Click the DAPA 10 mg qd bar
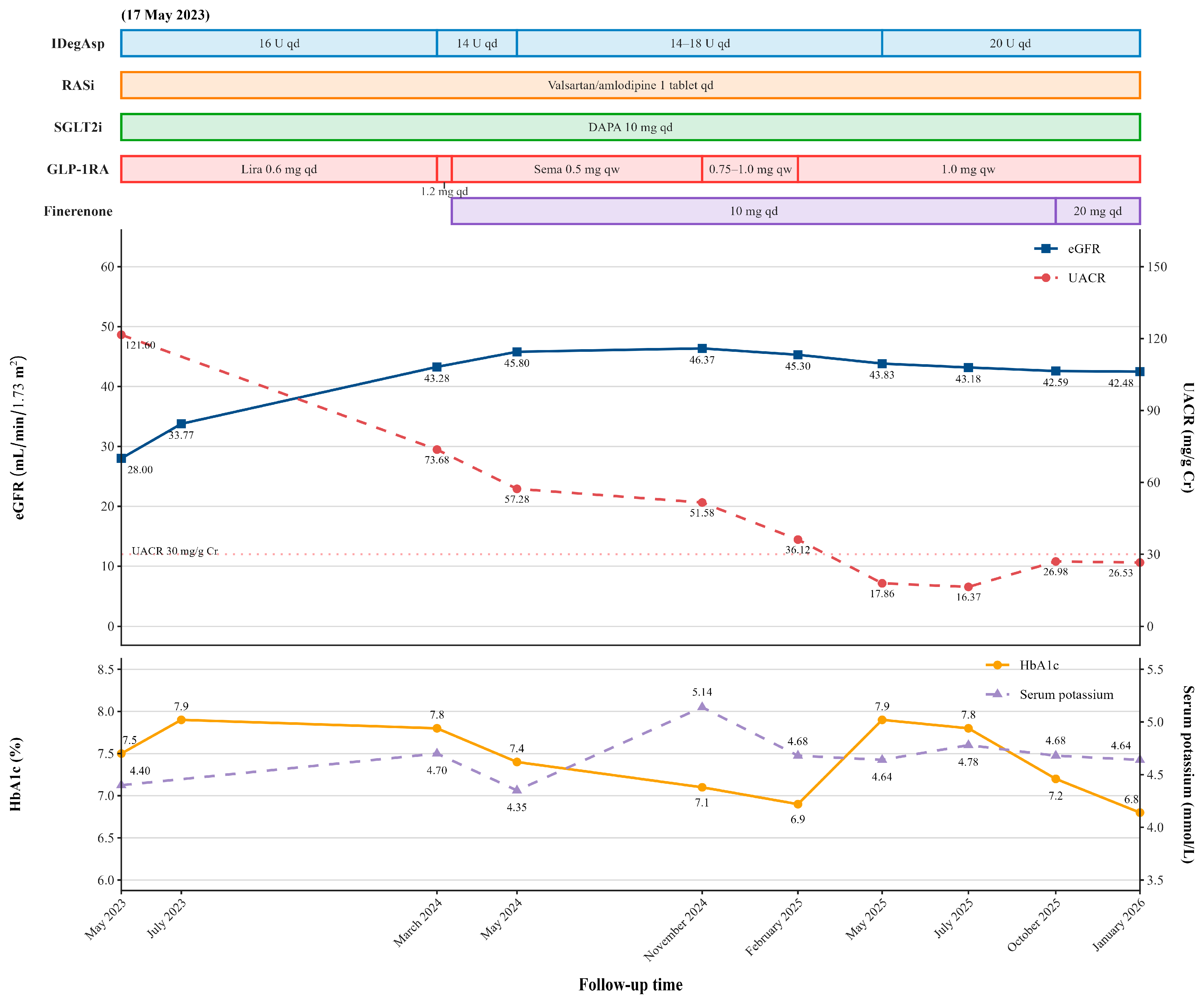1204x1003 pixels. coord(631,127)
